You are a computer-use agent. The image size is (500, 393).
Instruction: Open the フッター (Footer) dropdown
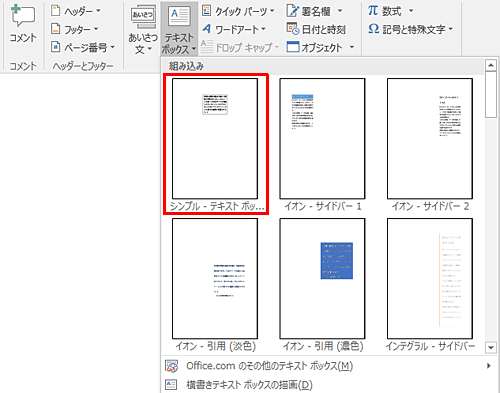click(x=75, y=29)
